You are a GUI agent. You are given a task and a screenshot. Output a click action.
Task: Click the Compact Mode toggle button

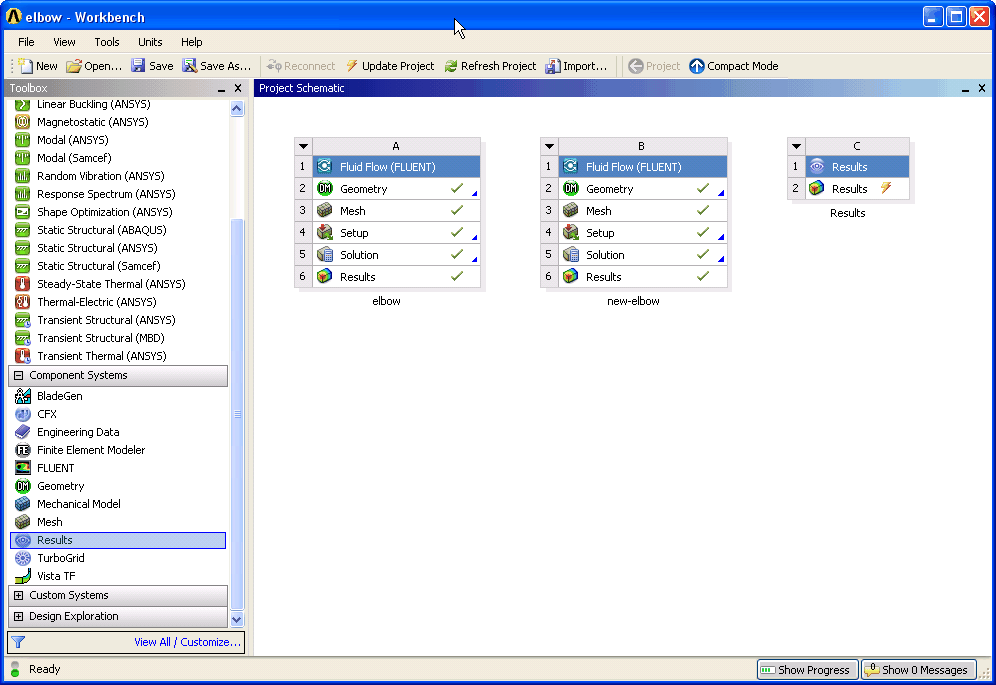(x=734, y=65)
